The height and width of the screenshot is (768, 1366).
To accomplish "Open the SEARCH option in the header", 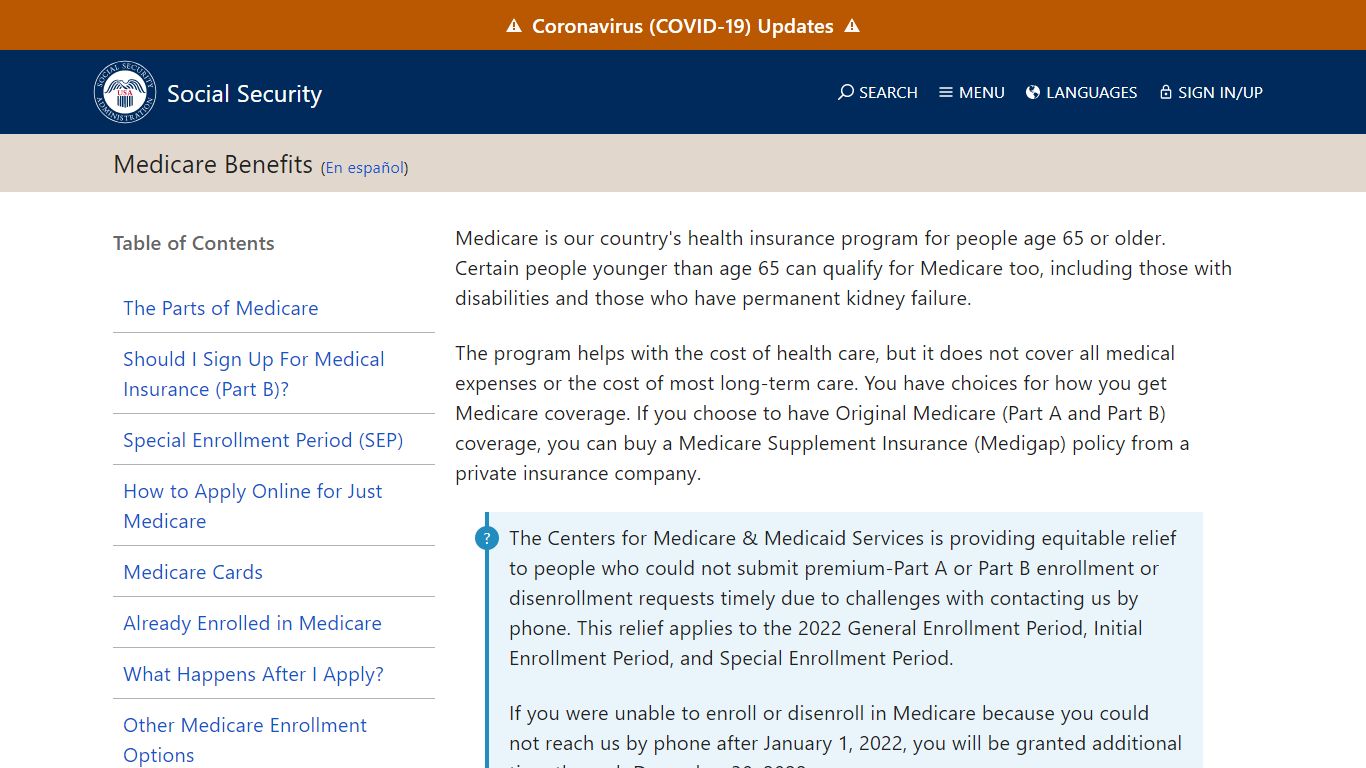I will tap(878, 92).
